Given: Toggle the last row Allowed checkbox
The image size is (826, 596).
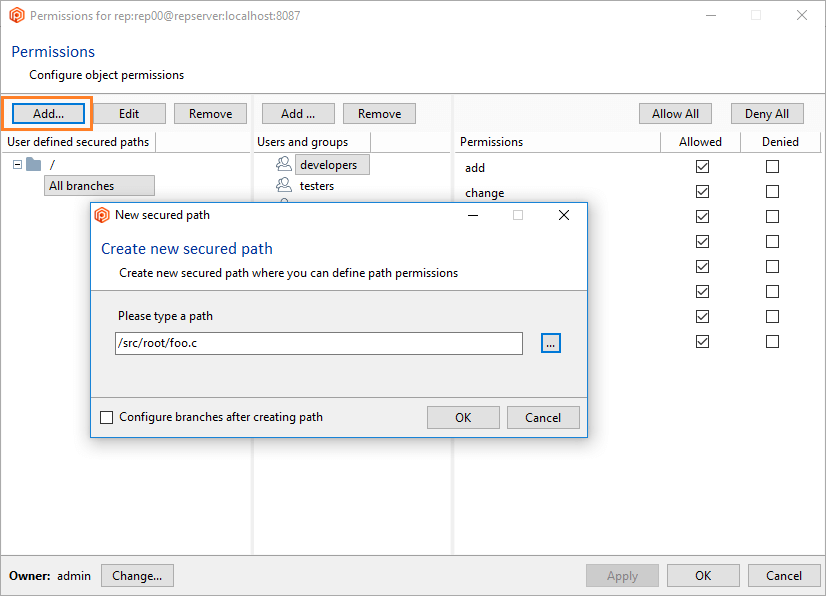Looking at the screenshot, I should tap(702, 341).
